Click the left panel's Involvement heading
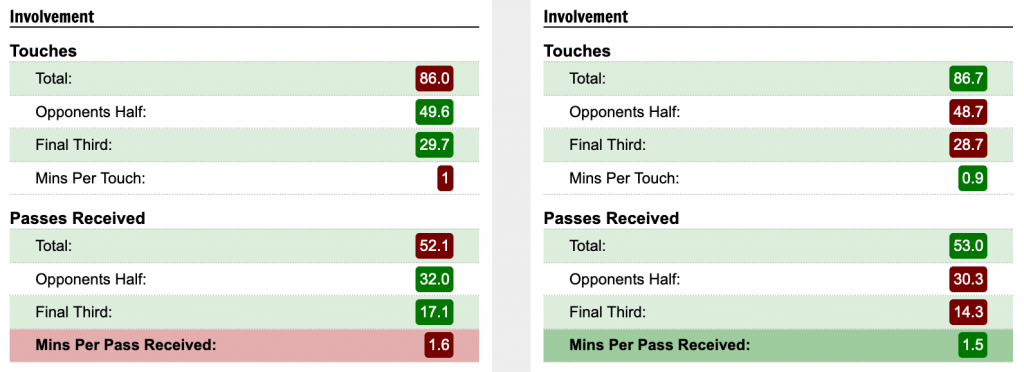Screen dimensions: 1024x372 pyautogui.click(x=52, y=16)
